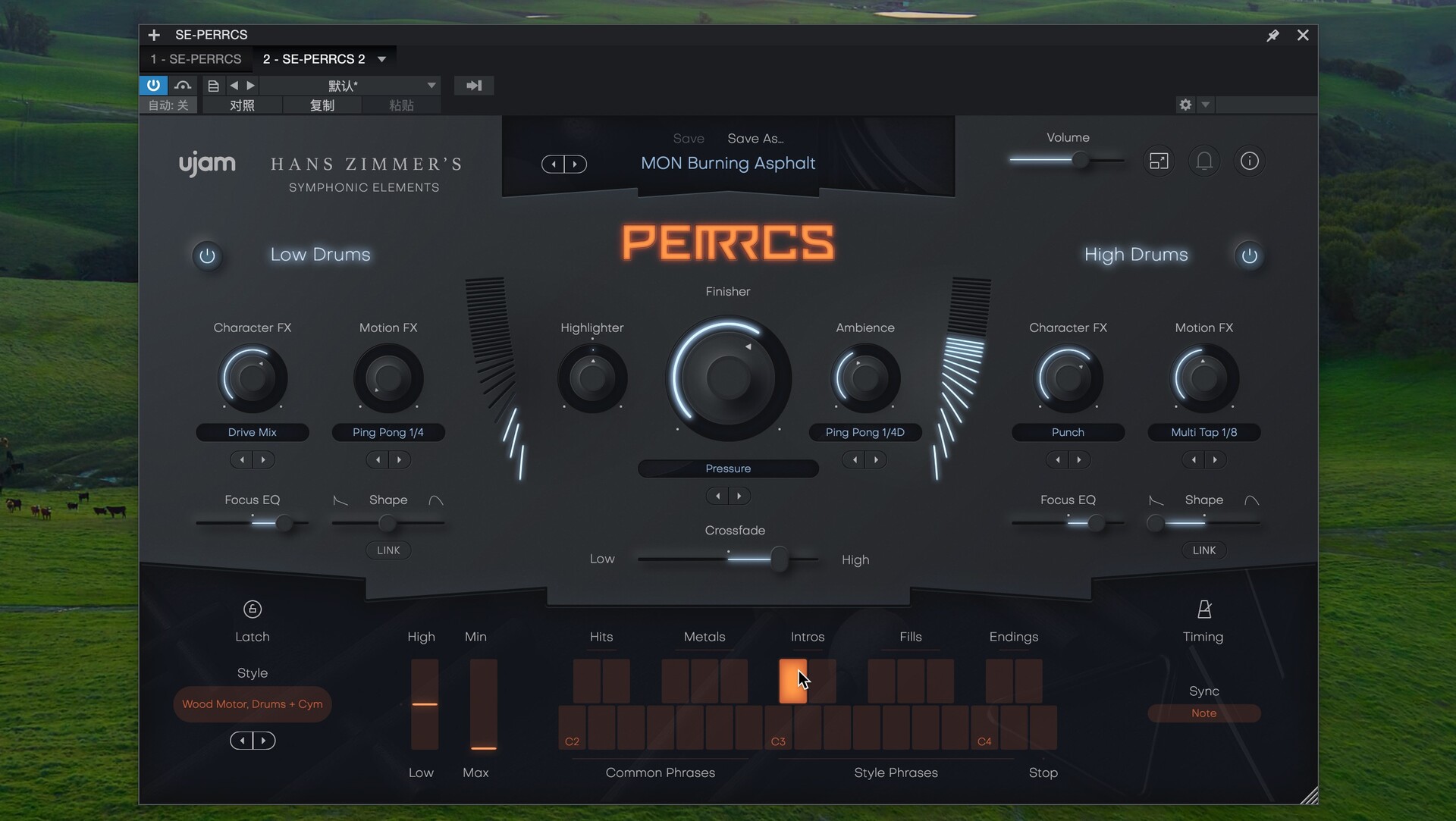Image resolution: width=1456 pixels, height=821 pixels.
Task: Go to previous plugin preset
Action: 554,164
